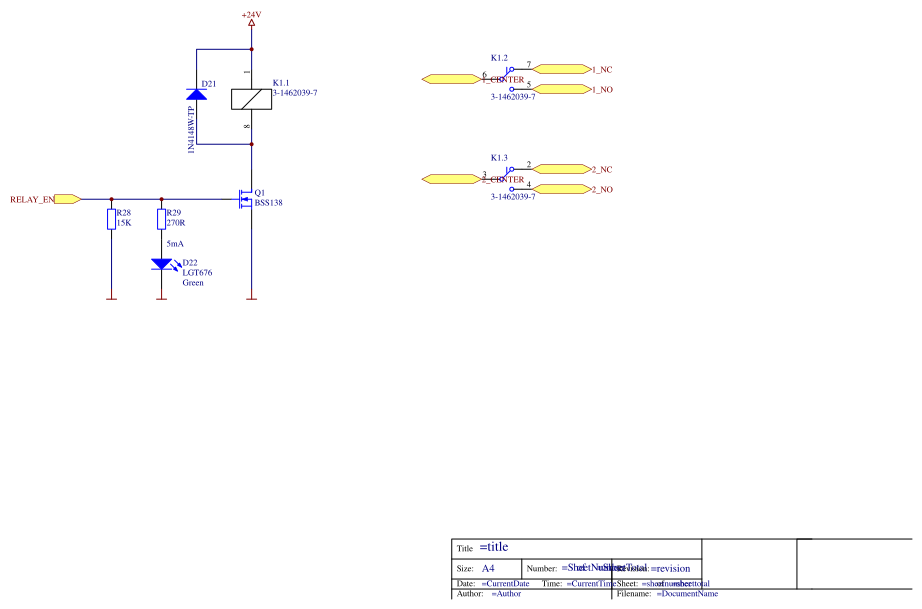This screenshot has width=922, height=609.
Task: Select the Q1 BSS138 MOSFET symbol
Action: [x=245, y=200]
